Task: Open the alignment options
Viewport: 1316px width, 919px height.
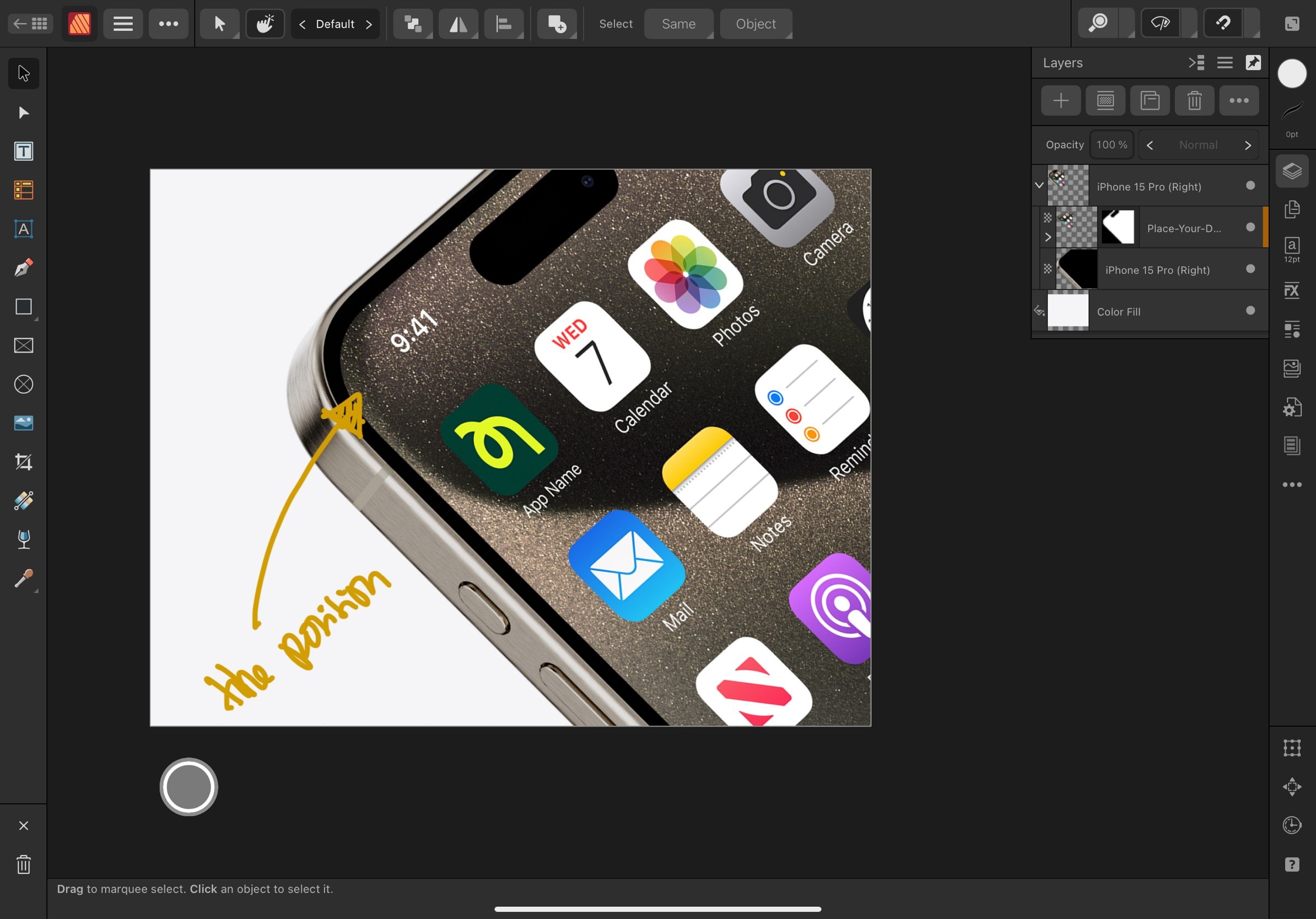Action: pos(504,24)
